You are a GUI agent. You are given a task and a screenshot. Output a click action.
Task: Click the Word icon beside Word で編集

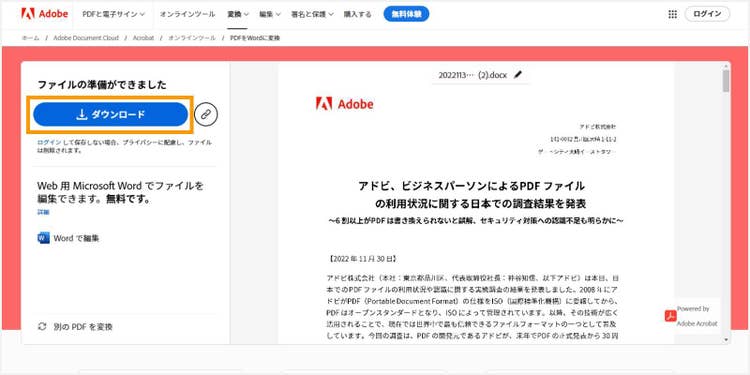(x=44, y=238)
